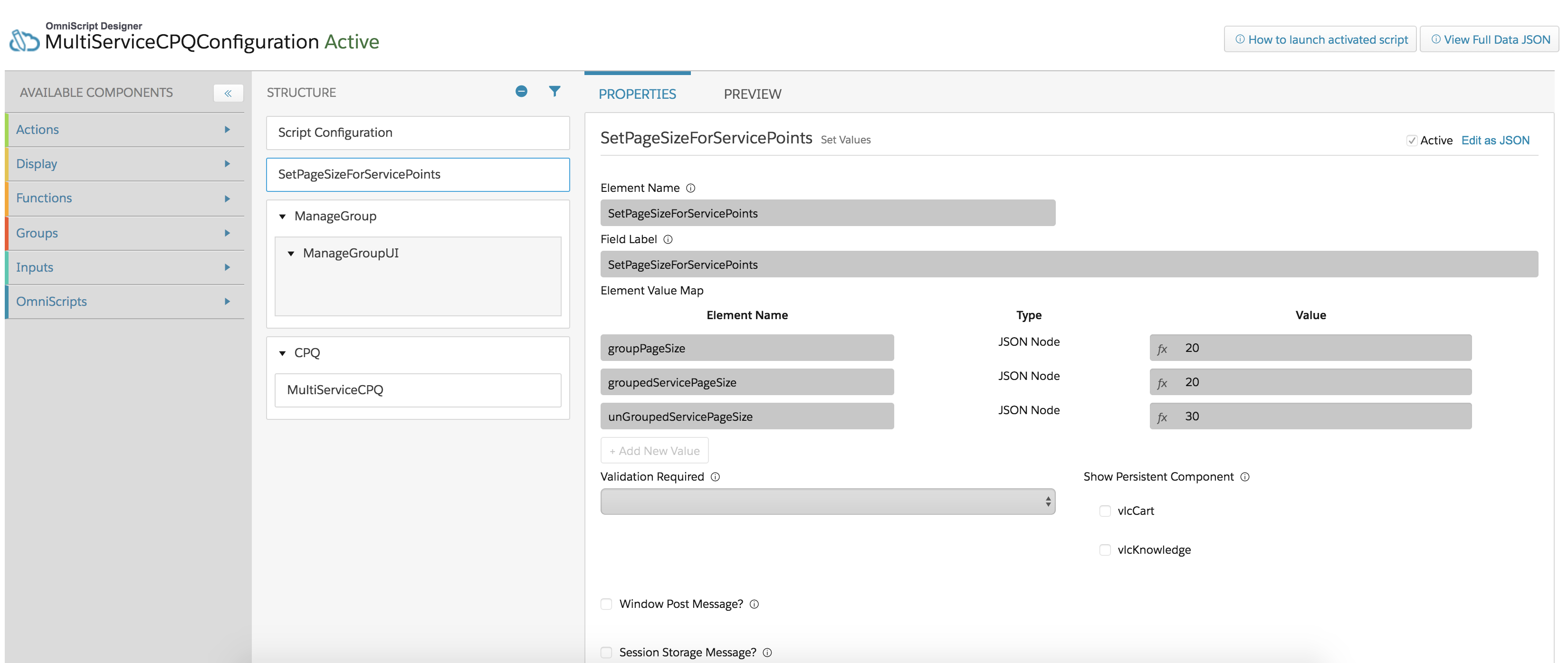
Task: Expand the Inputs components section
Action: [125, 267]
